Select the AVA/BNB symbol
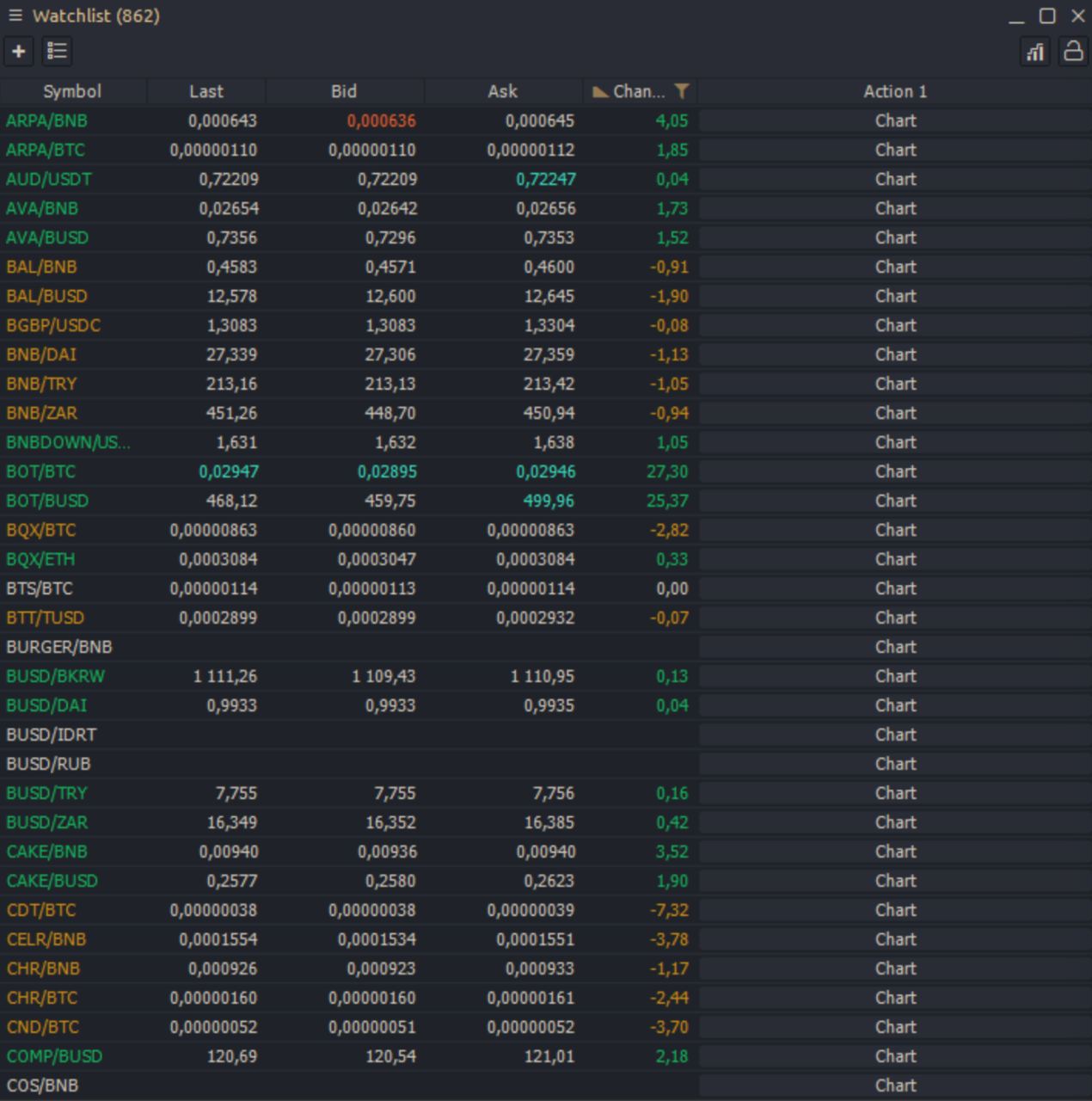Image resolution: width=1092 pixels, height=1101 pixels. coord(42,208)
